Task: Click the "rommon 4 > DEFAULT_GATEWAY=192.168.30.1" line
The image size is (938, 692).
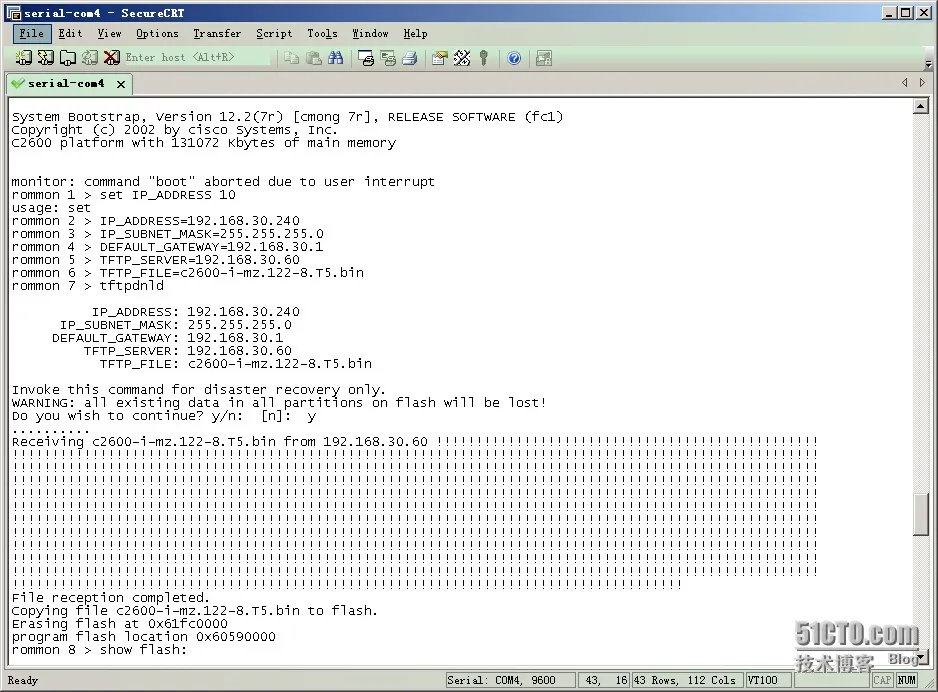Action: click(x=168, y=247)
